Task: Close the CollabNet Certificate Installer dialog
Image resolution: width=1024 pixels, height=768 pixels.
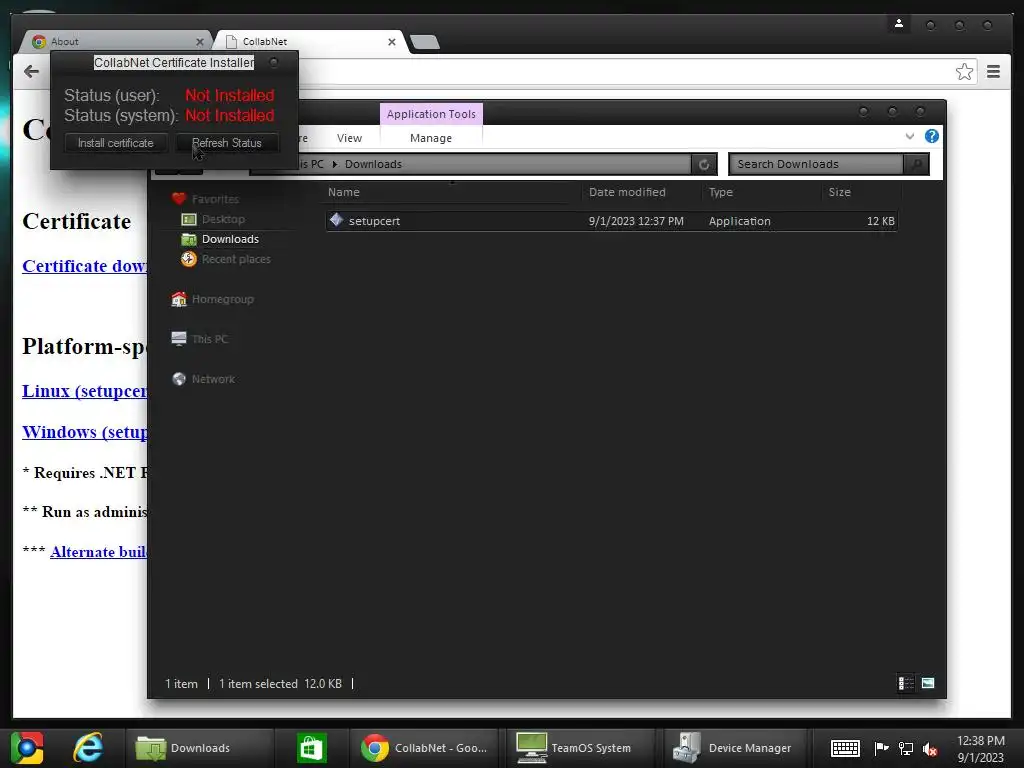Action: point(274,62)
